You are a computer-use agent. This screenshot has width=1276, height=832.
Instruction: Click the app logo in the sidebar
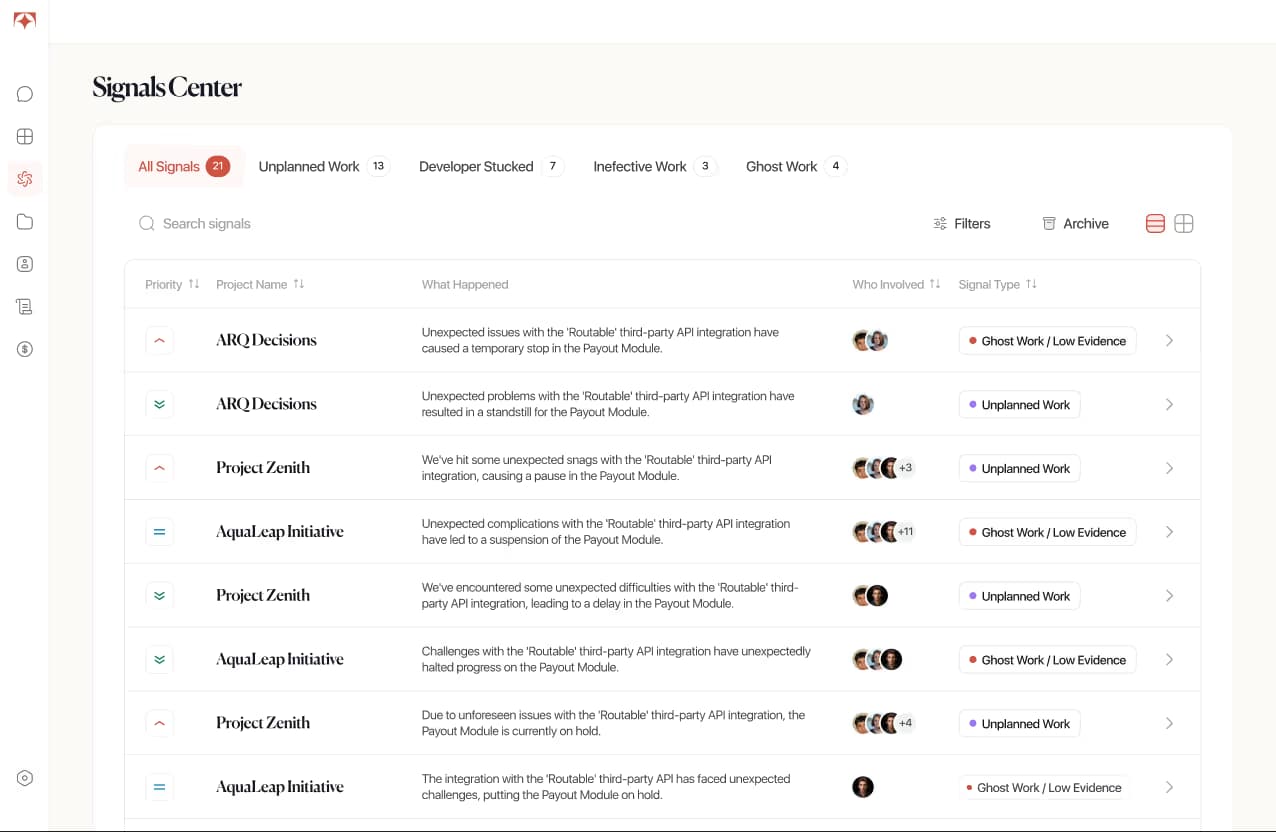(x=25, y=21)
